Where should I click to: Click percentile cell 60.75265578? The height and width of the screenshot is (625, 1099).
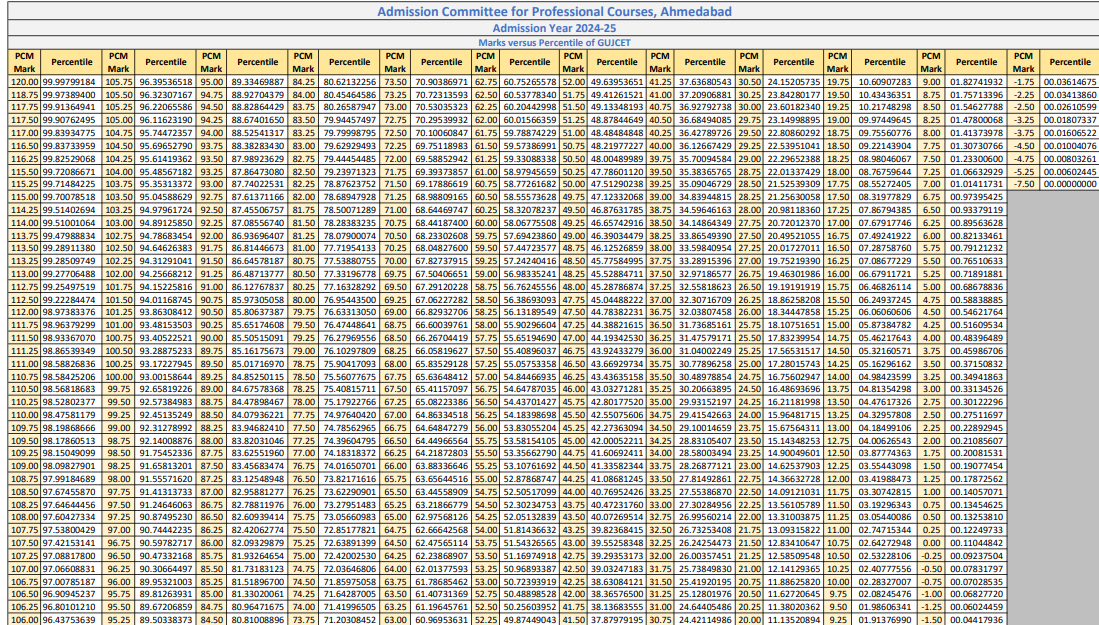pyautogui.click(x=529, y=82)
